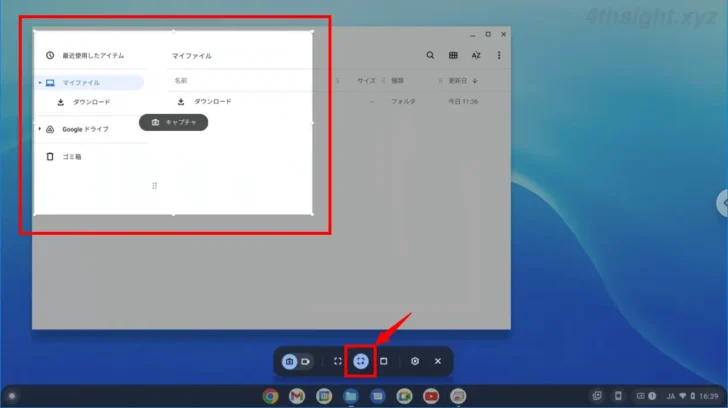Open Google Calendar from the shelf

pos(324,396)
